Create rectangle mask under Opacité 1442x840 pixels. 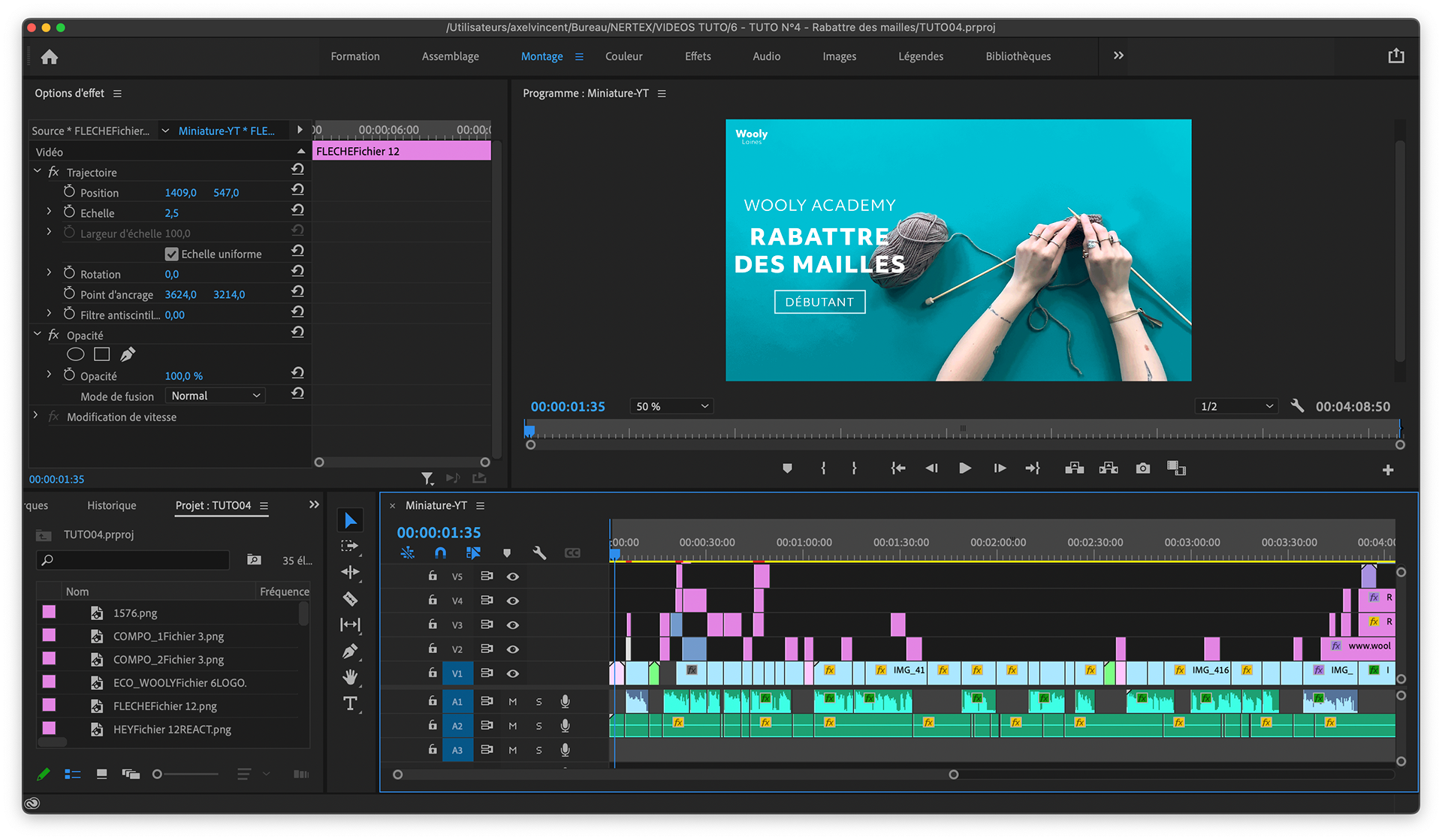102,354
